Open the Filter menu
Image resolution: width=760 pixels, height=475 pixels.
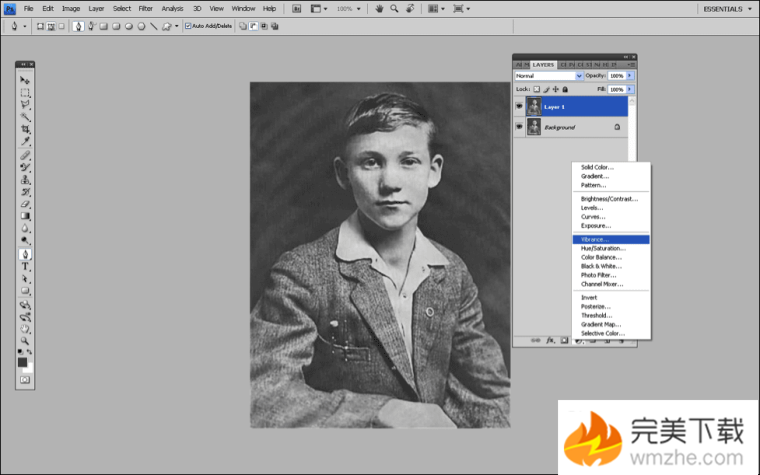(x=146, y=8)
